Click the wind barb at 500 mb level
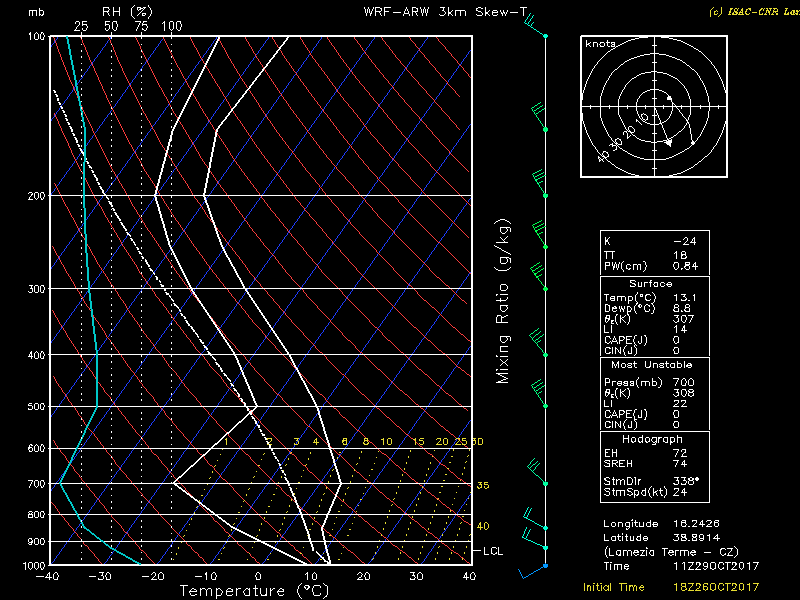 pos(539,394)
